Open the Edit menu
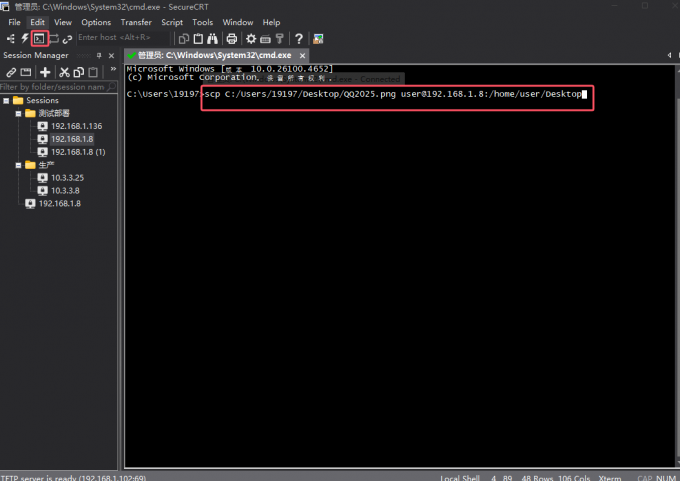 37,22
